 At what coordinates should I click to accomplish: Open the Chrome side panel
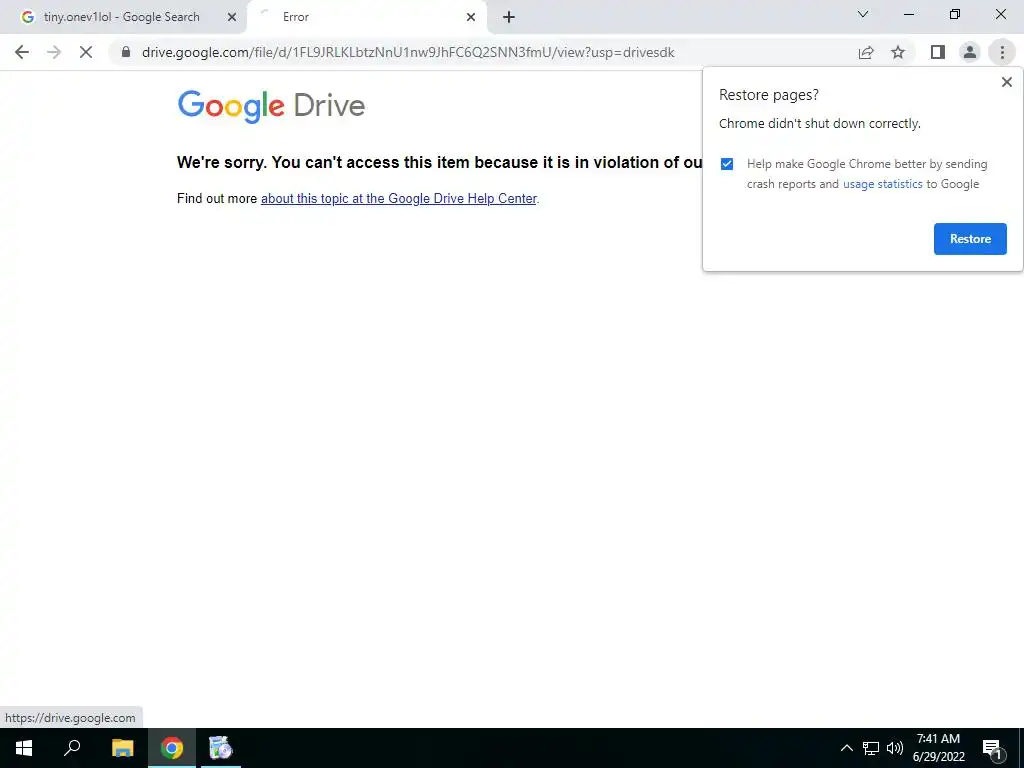point(938,52)
